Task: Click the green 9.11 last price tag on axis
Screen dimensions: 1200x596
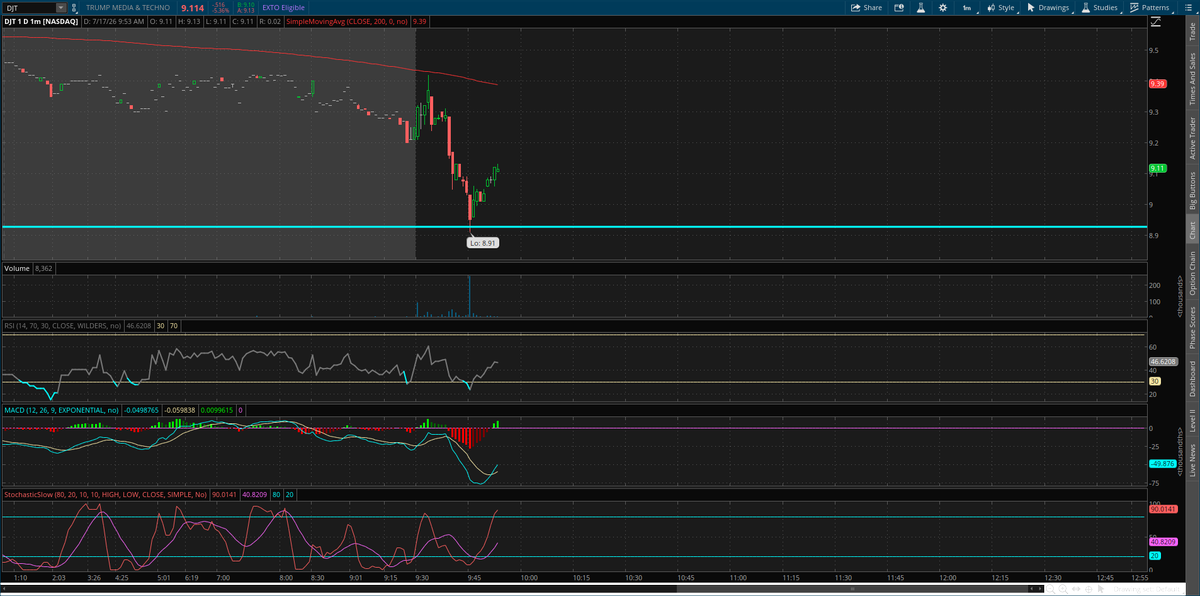Action: (1158, 168)
